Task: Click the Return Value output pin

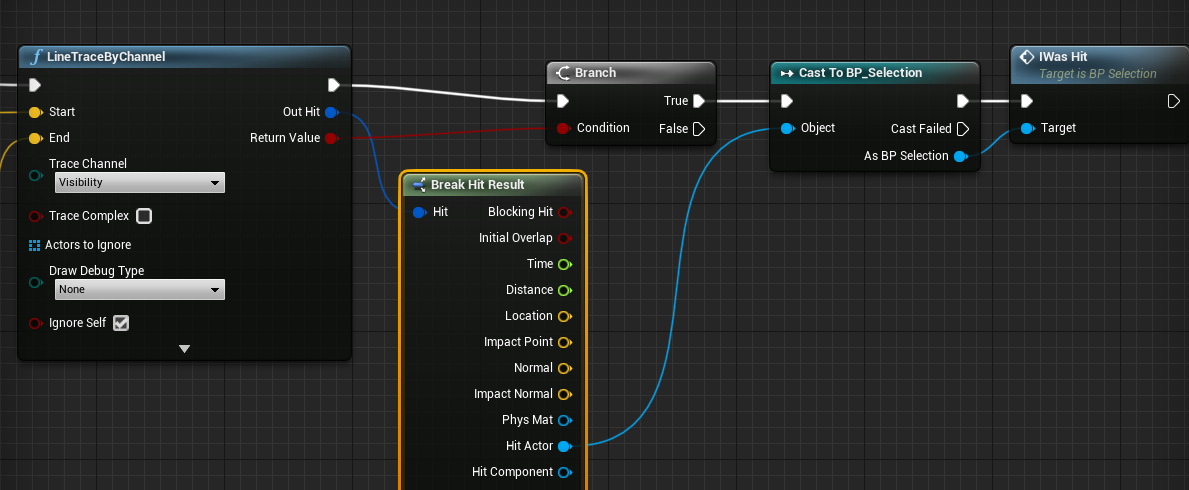Action: (331, 138)
